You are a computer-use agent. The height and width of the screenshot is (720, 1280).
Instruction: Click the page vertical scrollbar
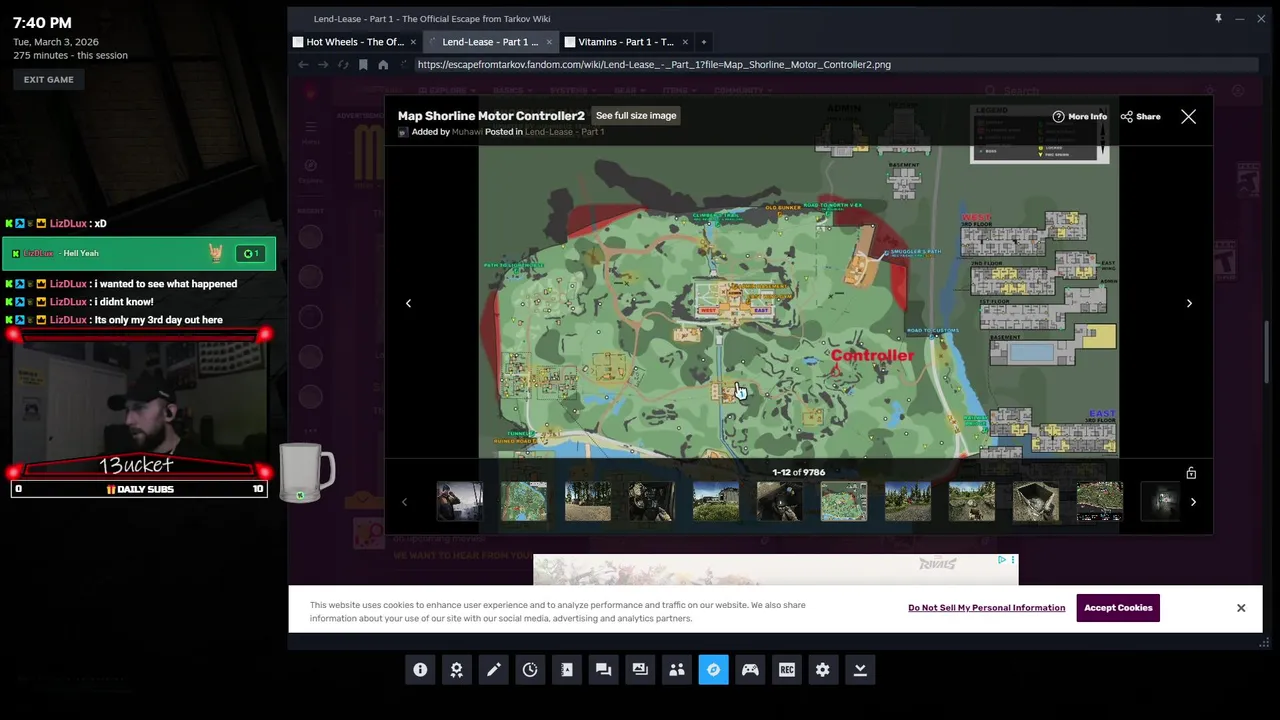pos(1265,350)
